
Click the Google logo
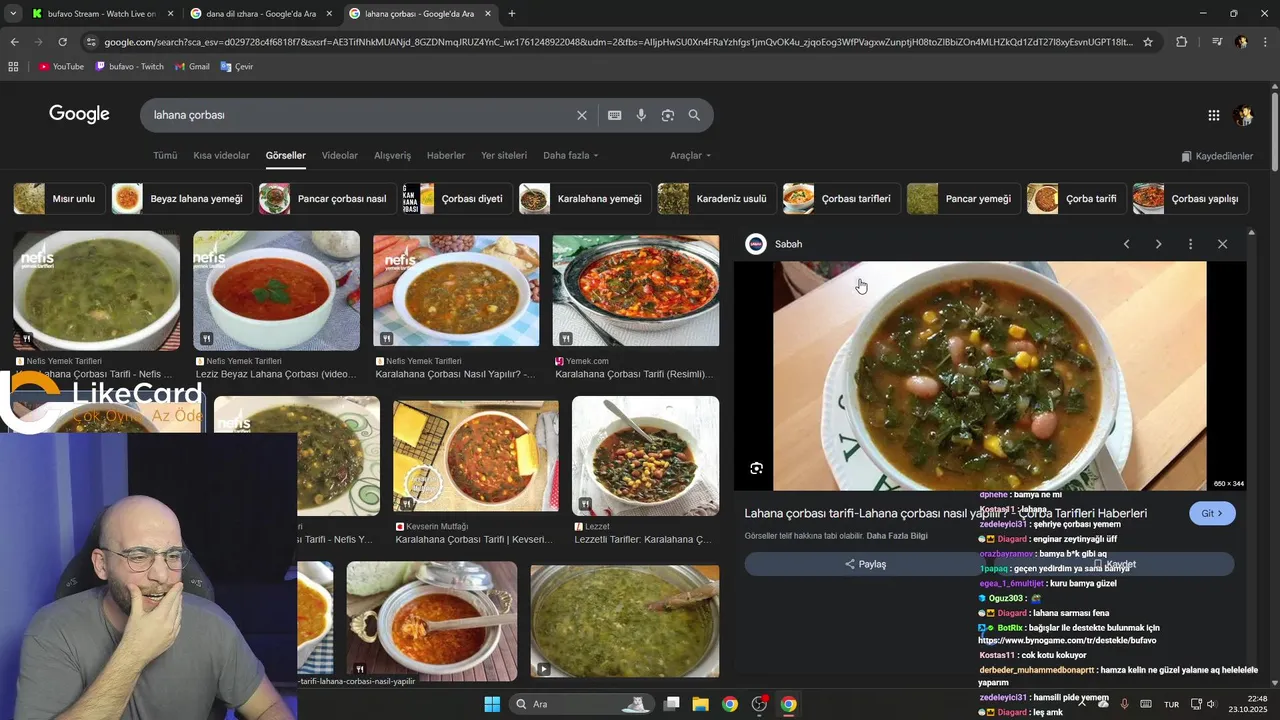click(79, 114)
